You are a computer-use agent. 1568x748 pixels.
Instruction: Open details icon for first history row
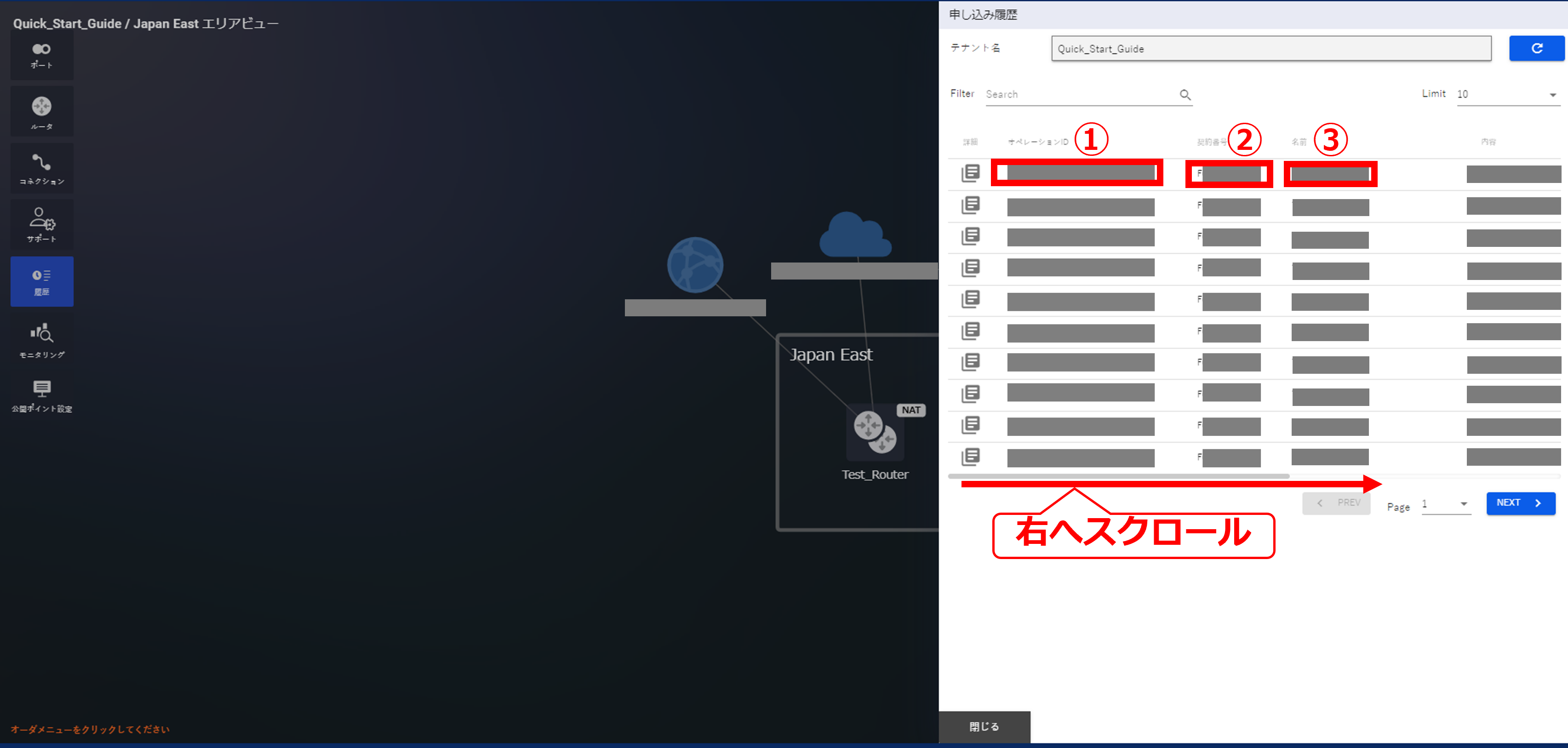(970, 173)
